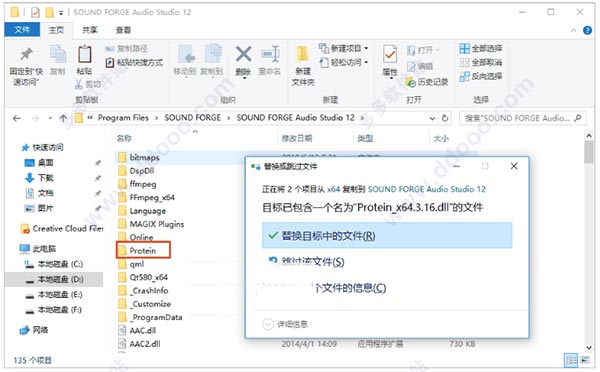Click the History icon
The height and width of the screenshot is (372, 600).
pos(411,82)
